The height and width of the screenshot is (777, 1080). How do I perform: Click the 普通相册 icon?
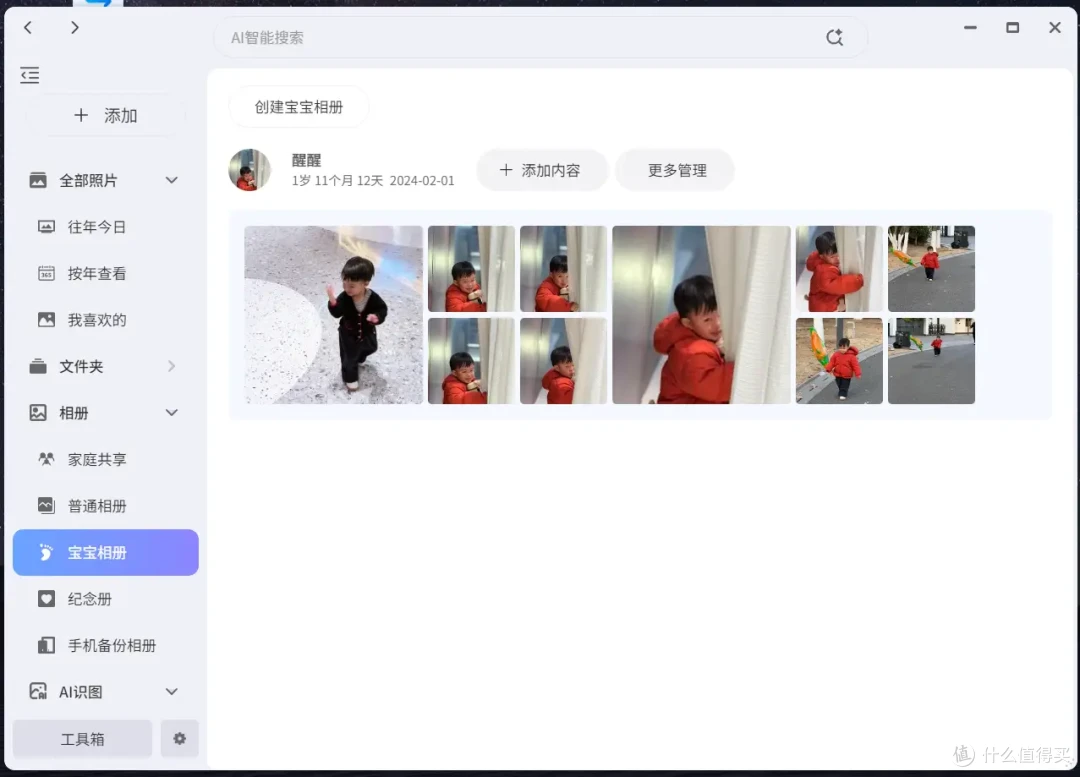(x=46, y=506)
